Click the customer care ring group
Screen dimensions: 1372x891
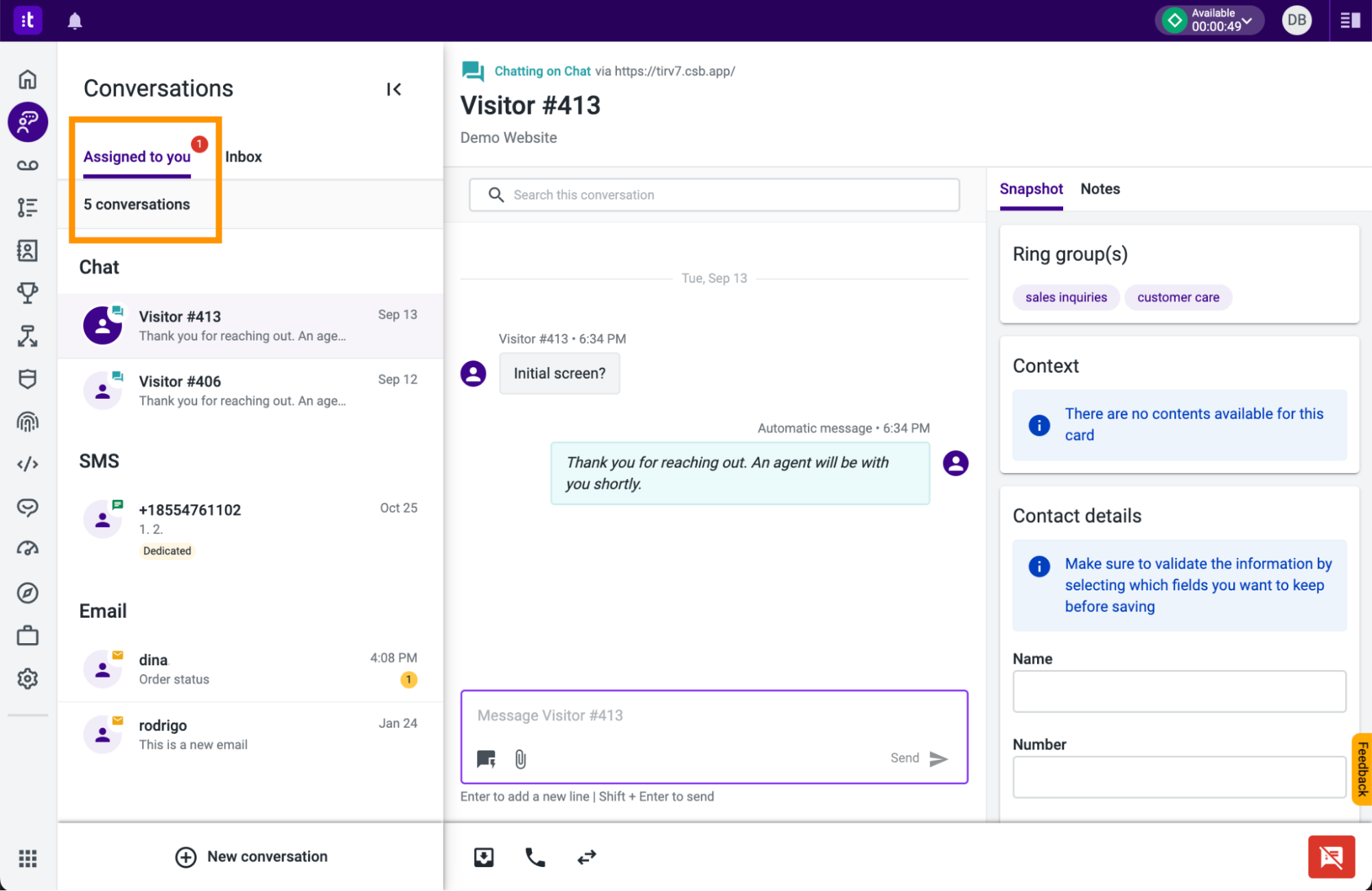point(1178,297)
